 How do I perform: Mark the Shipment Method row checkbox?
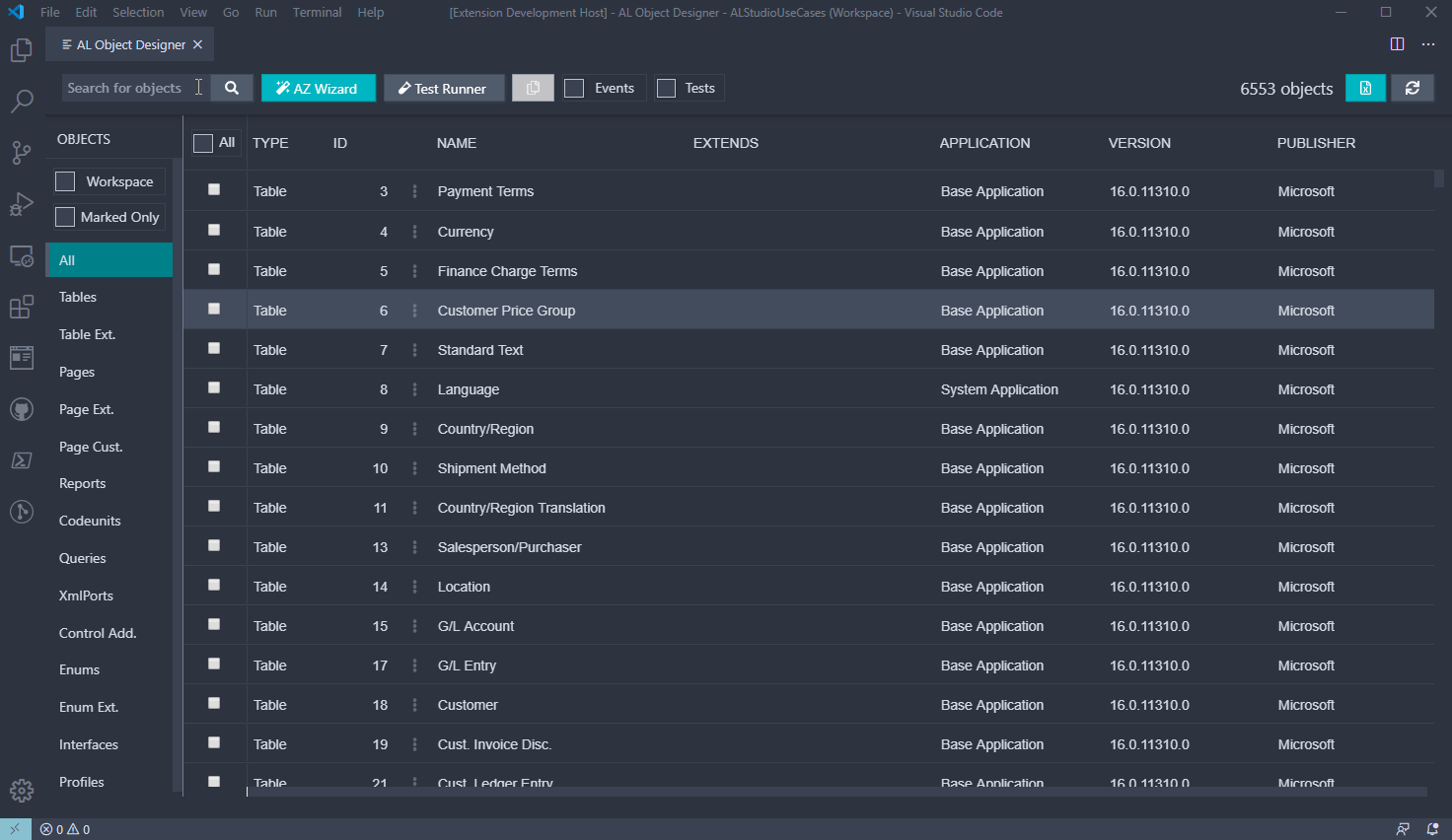(x=214, y=466)
